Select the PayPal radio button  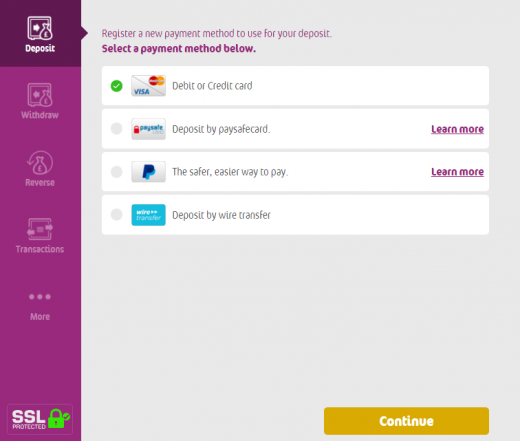pyautogui.click(x=117, y=172)
